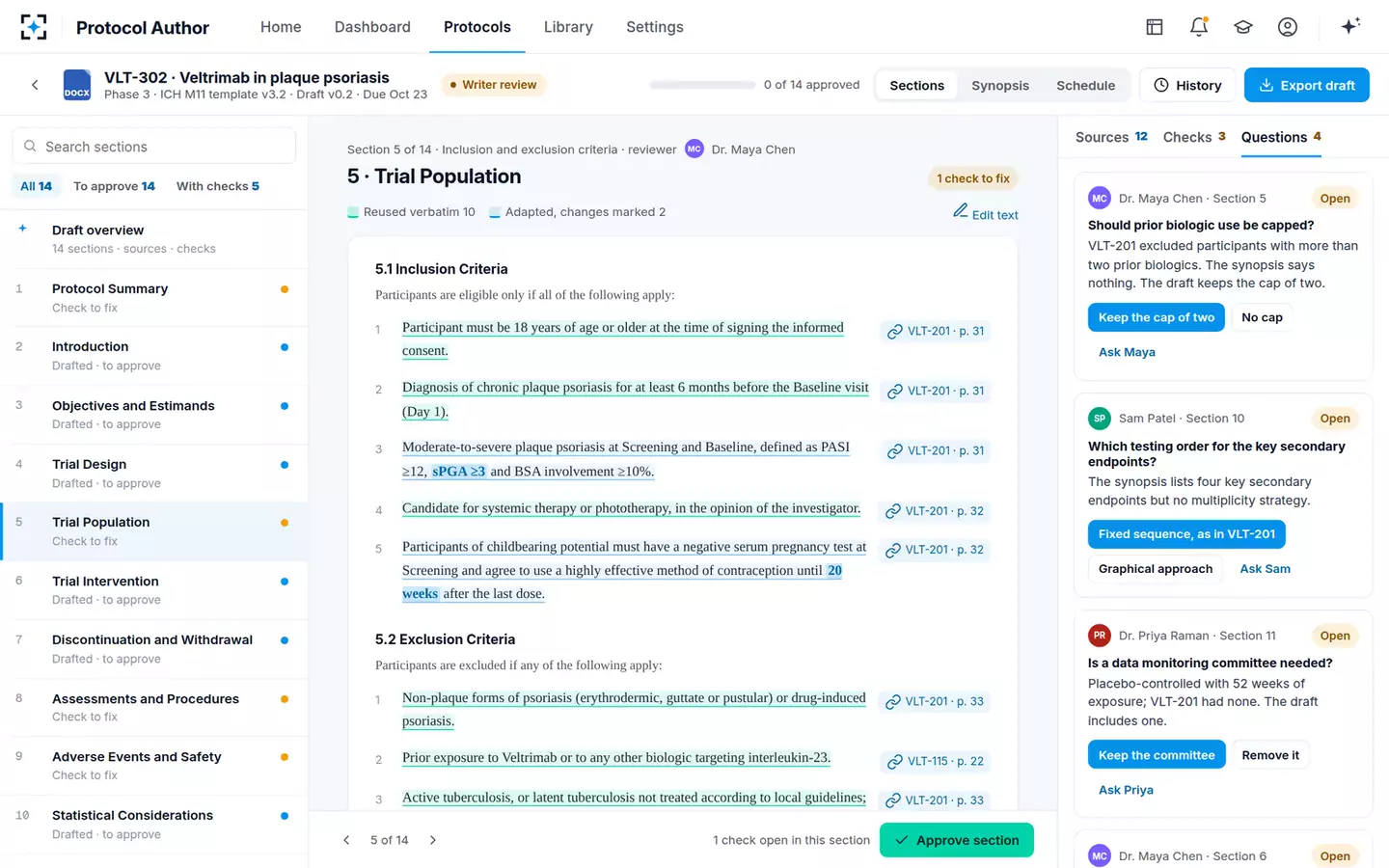Image resolution: width=1389 pixels, height=868 pixels.
Task: Go to next section arrow in footer
Action: [x=433, y=840]
